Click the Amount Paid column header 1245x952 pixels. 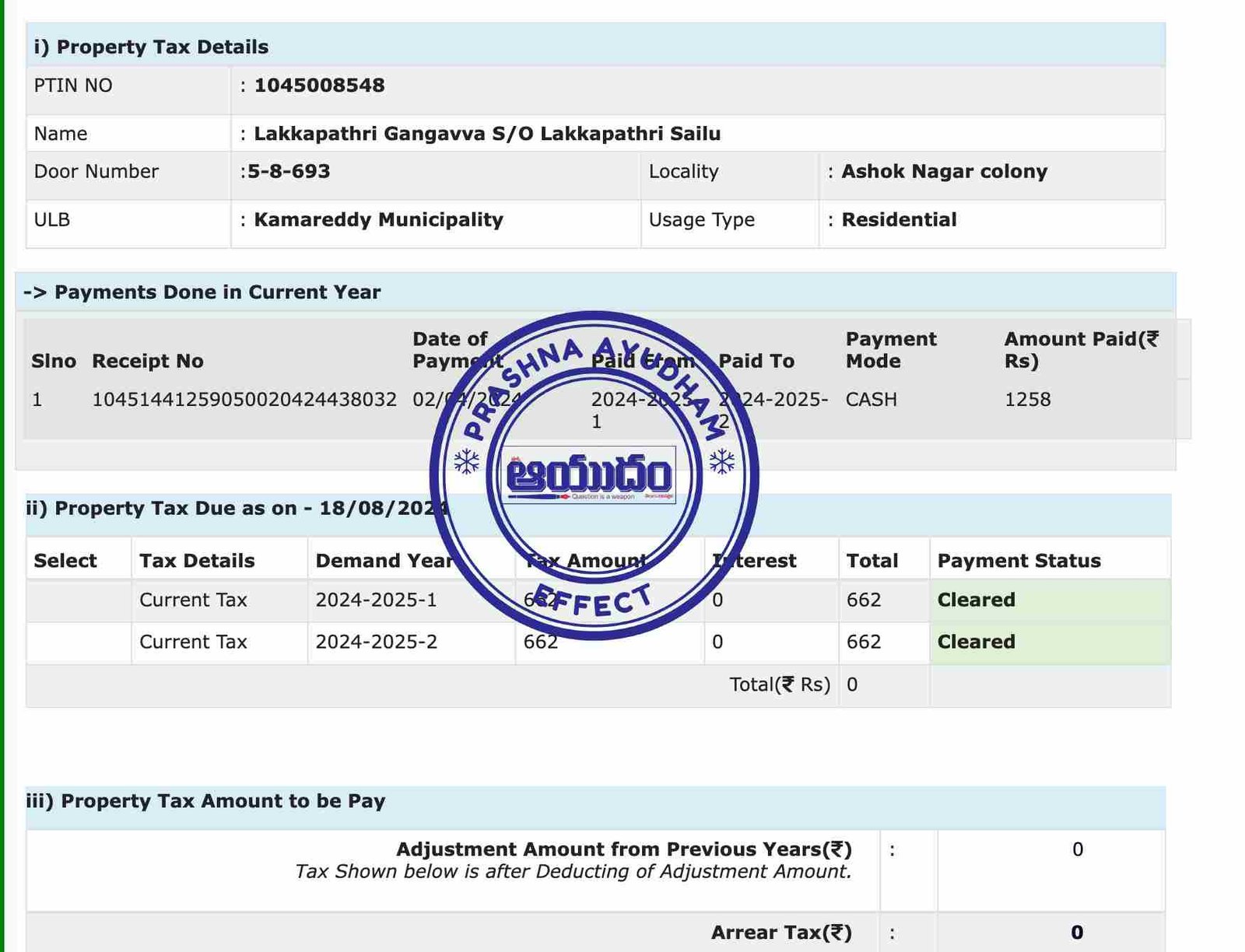tap(1082, 350)
